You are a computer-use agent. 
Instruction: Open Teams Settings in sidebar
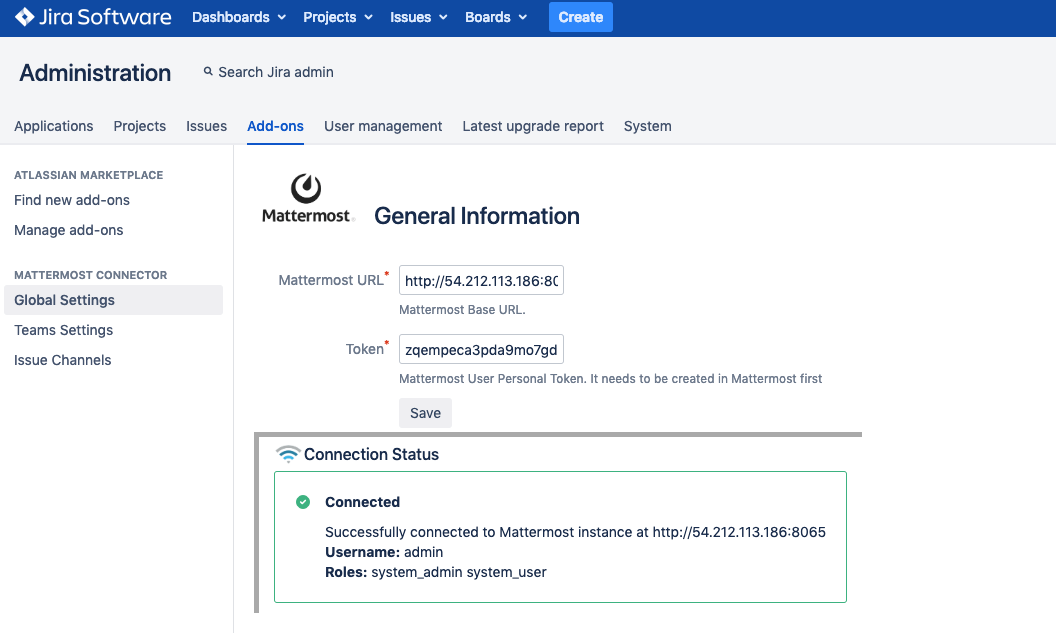click(64, 330)
